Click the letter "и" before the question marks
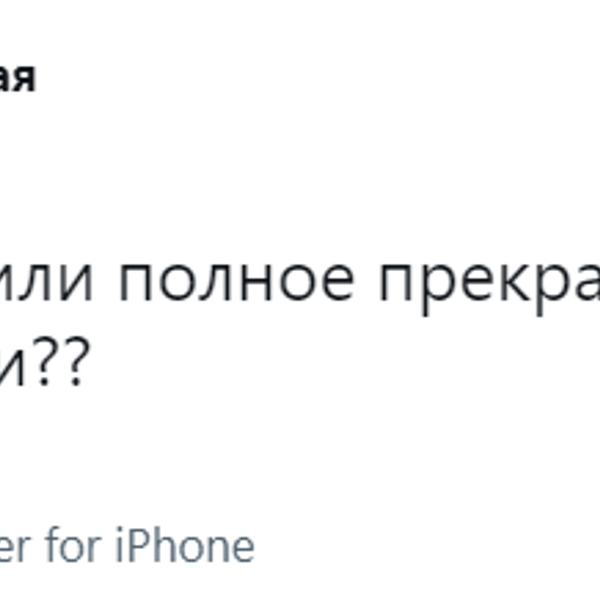The height and width of the screenshot is (600, 600). [12, 366]
